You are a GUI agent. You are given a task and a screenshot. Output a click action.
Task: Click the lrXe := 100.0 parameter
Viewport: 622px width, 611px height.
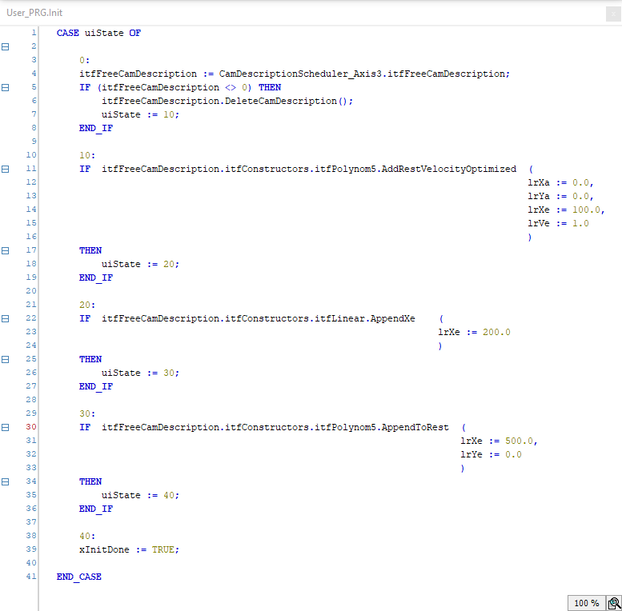click(x=565, y=210)
